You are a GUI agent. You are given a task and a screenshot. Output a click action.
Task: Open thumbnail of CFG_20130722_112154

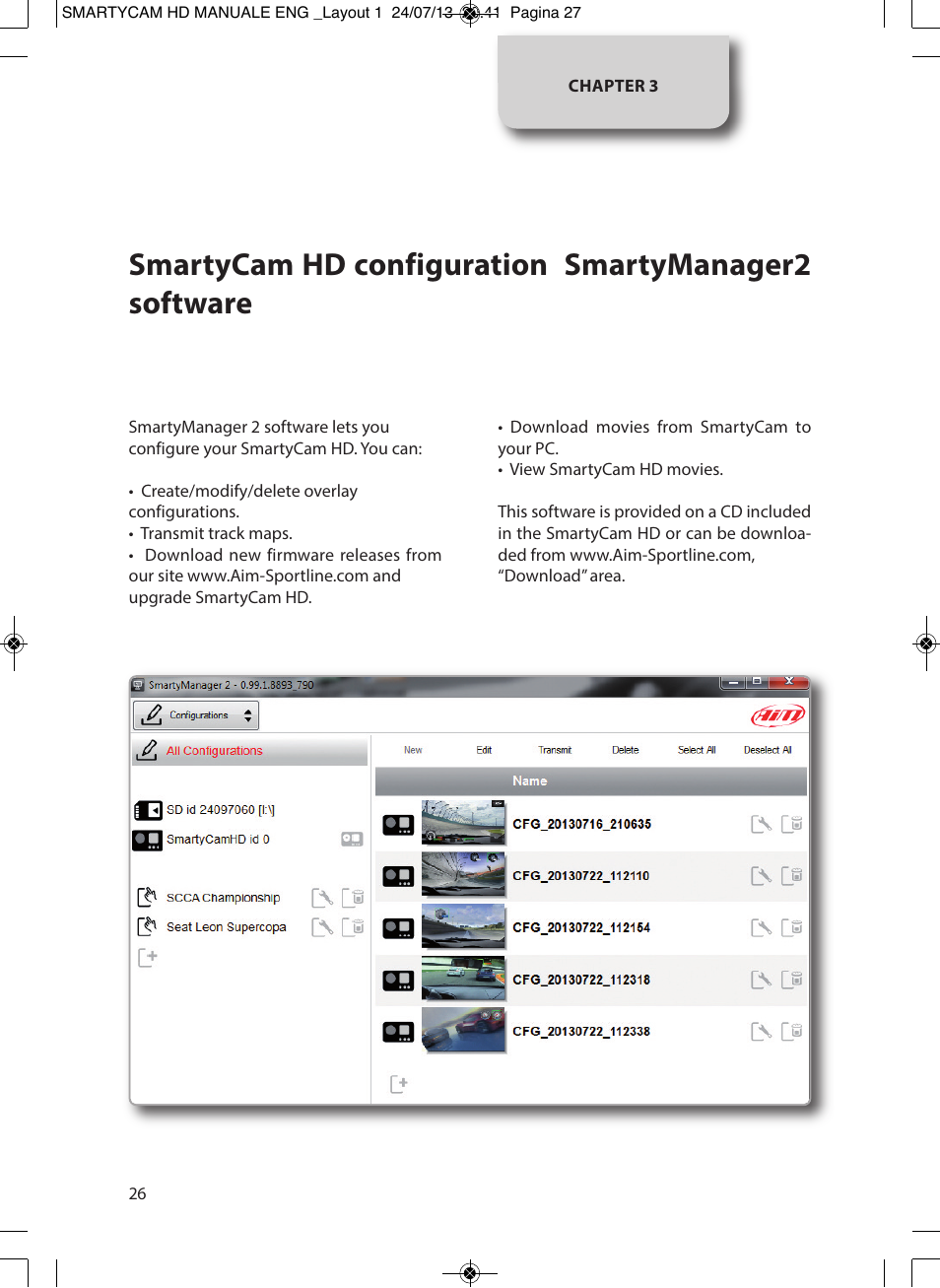(x=463, y=926)
